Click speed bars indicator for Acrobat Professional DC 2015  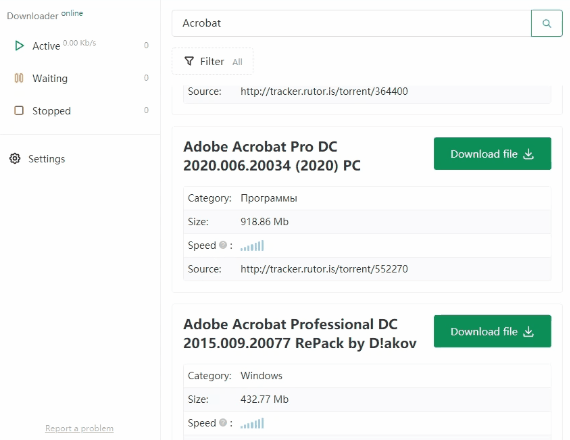click(x=252, y=424)
